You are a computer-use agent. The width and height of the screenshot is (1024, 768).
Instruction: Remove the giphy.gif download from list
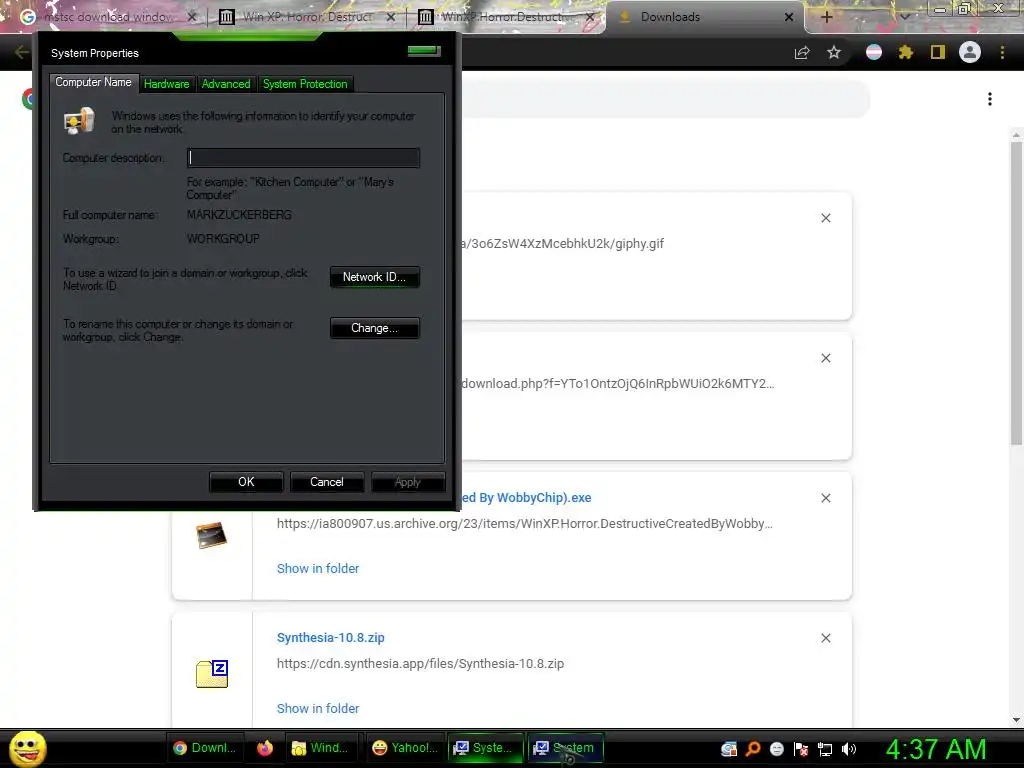pos(825,218)
